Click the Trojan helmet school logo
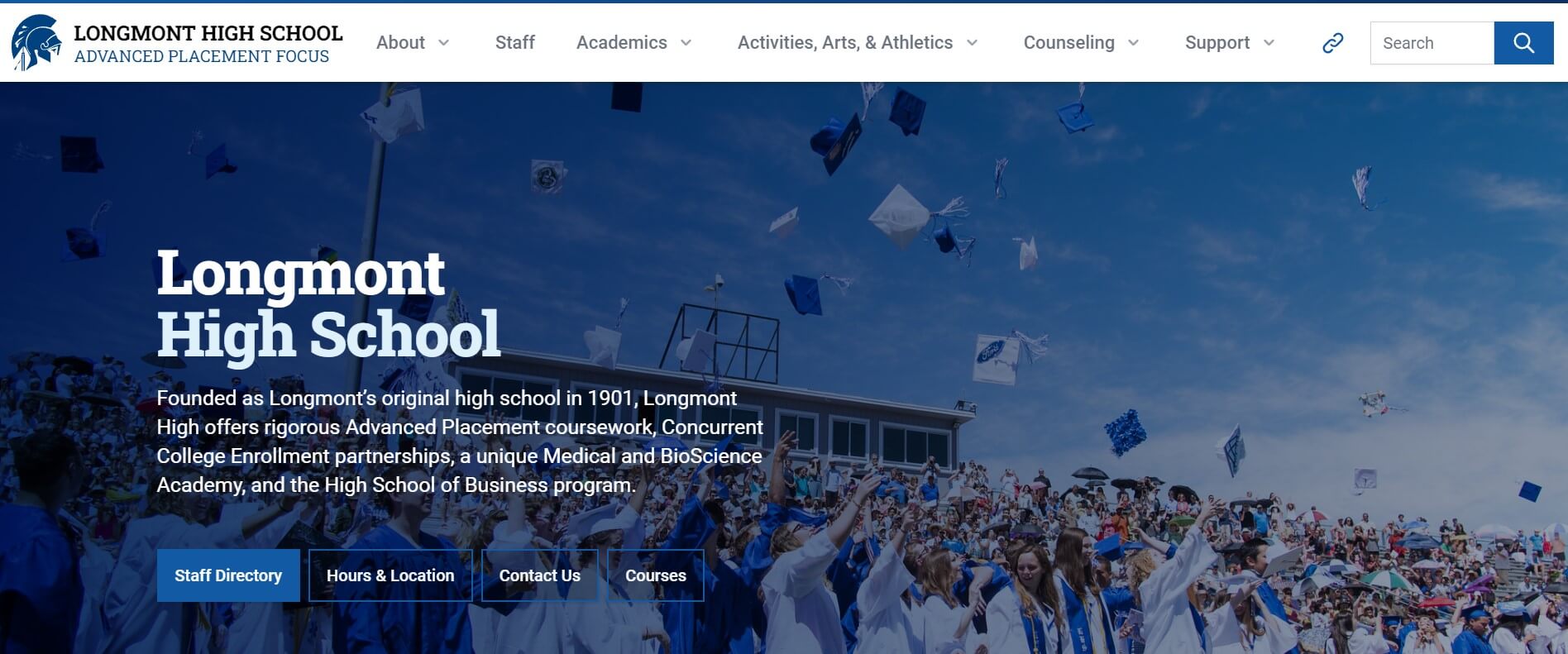Screen dimensions: 1568x654 pyautogui.click(x=36, y=42)
